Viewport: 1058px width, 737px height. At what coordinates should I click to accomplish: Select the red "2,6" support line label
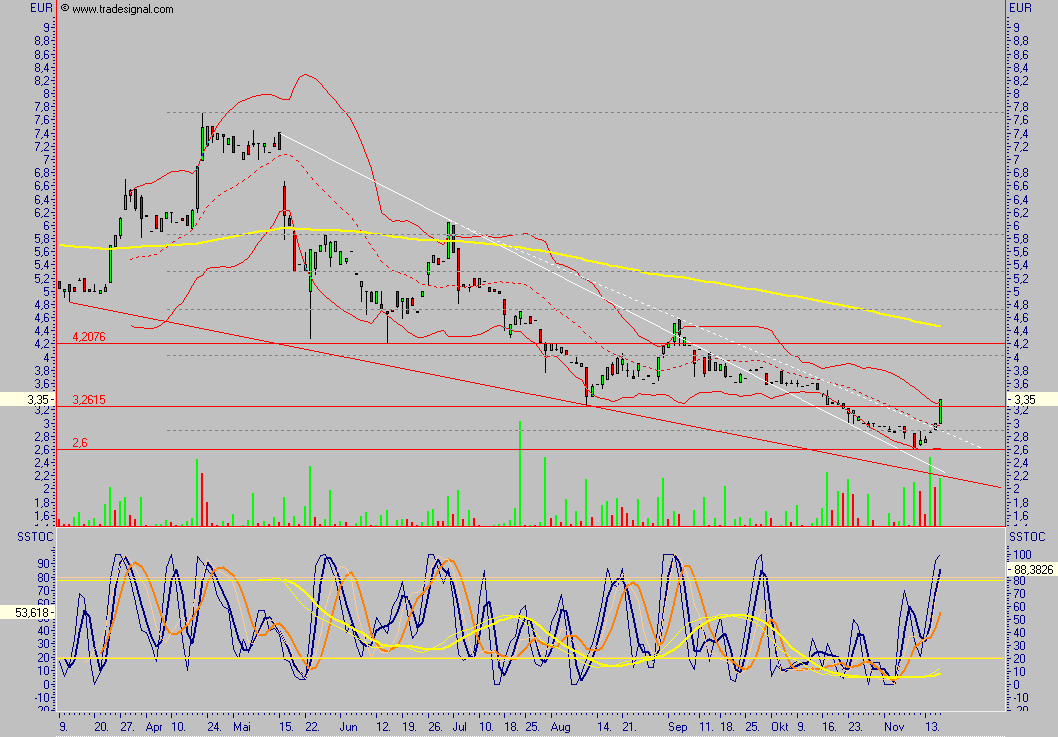[80, 443]
